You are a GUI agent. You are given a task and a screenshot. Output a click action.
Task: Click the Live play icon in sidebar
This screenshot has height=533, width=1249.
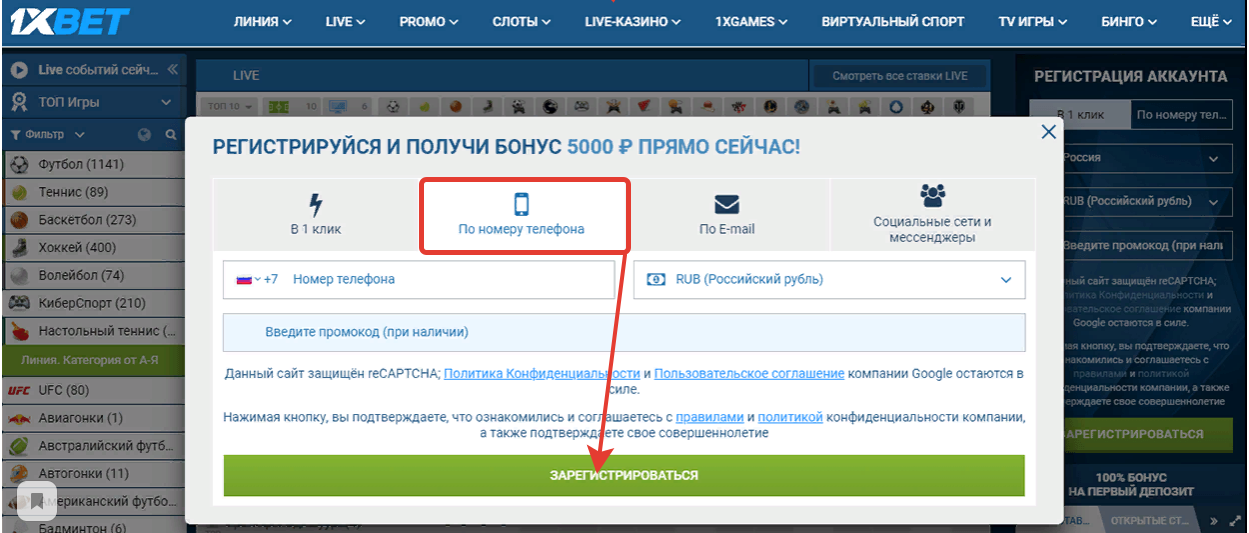click(19, 70)
